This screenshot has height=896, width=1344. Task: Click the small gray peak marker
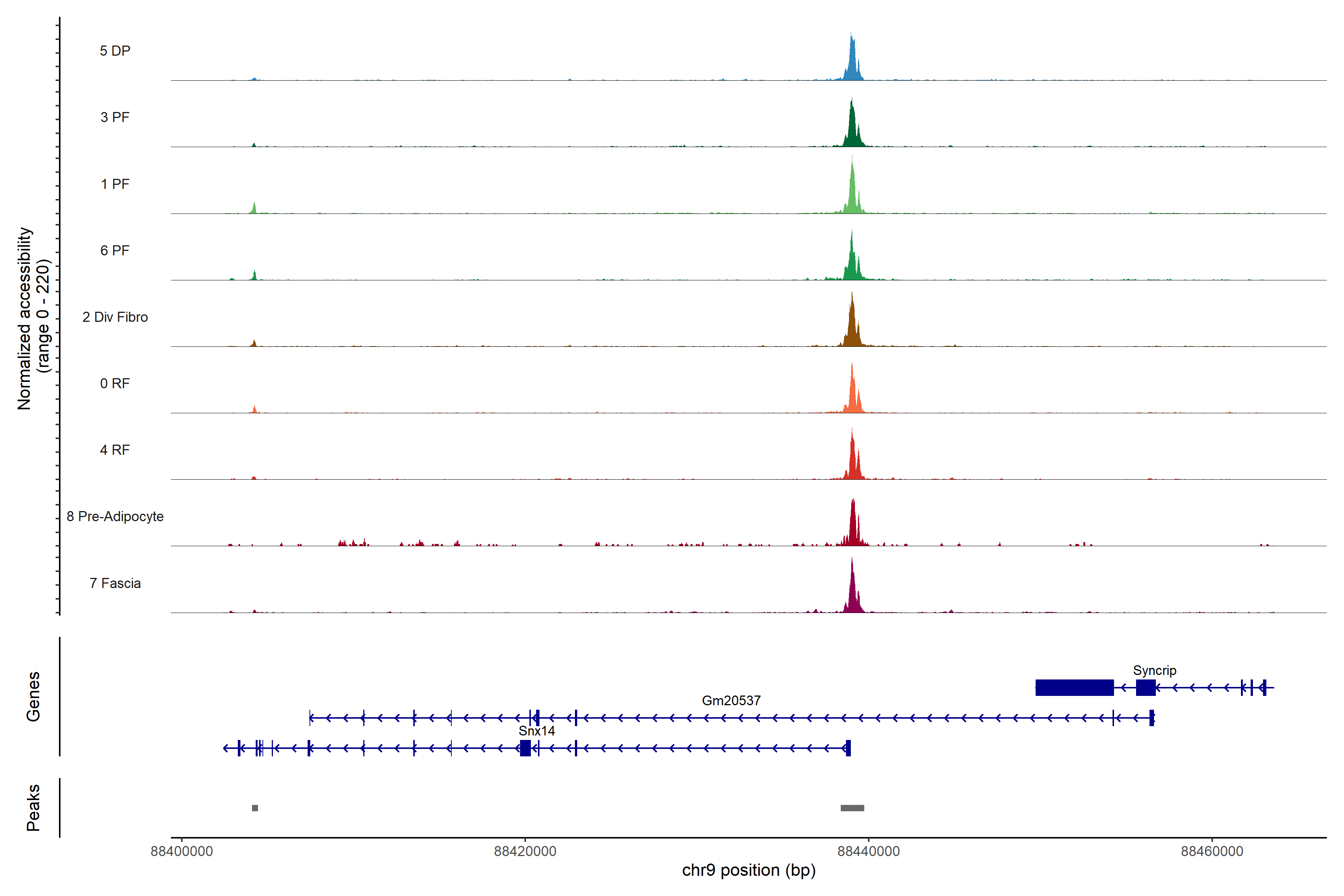255,808
